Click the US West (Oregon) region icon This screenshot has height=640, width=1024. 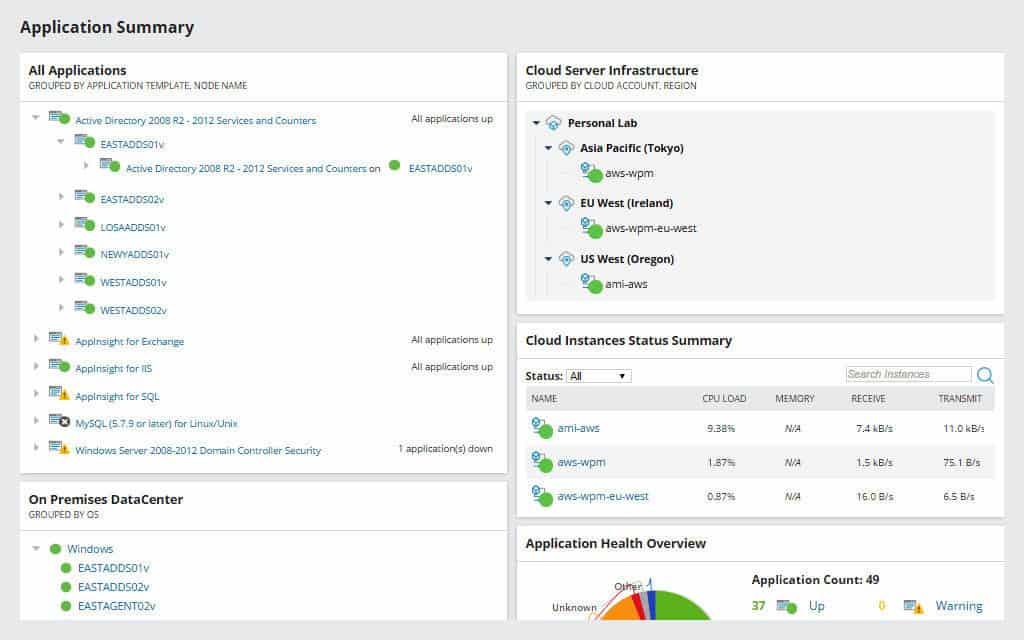[x=566, y=259]
